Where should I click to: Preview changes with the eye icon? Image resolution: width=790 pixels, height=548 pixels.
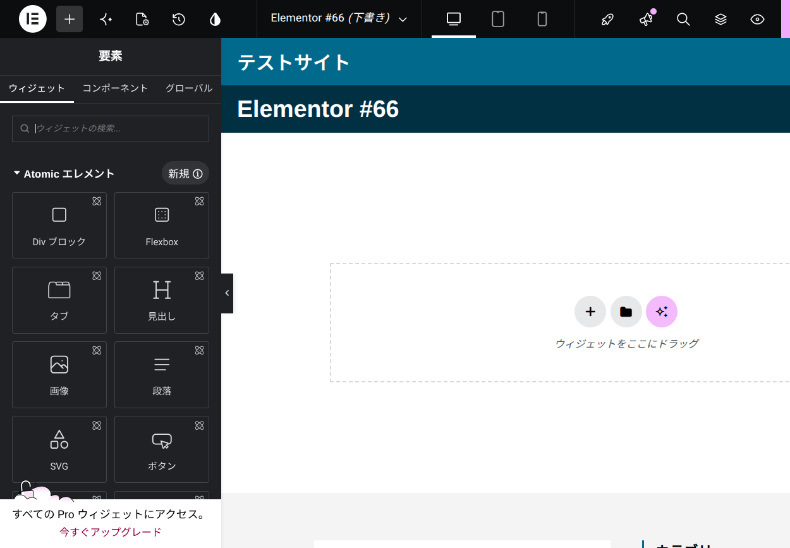757,19
